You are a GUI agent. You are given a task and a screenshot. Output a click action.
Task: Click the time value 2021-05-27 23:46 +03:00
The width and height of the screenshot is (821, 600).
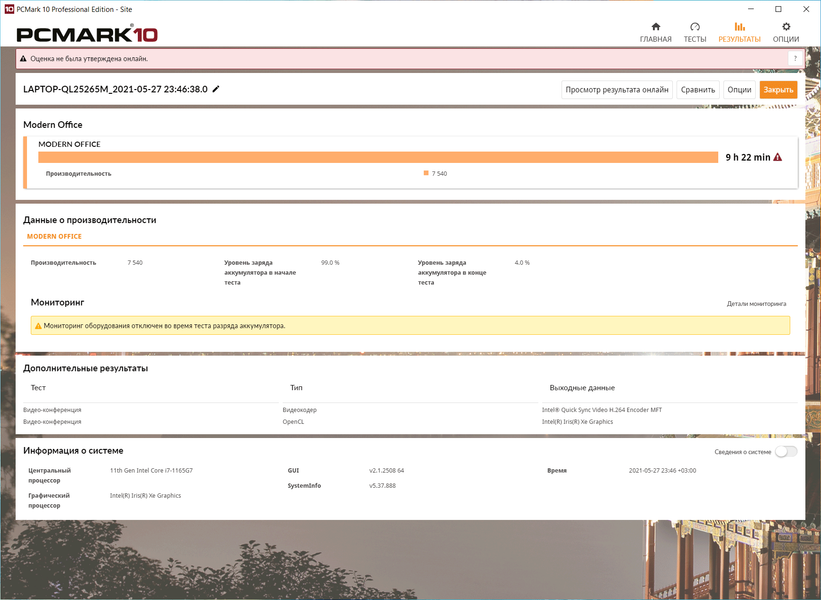pyautogui.click(x=662, y=471)
